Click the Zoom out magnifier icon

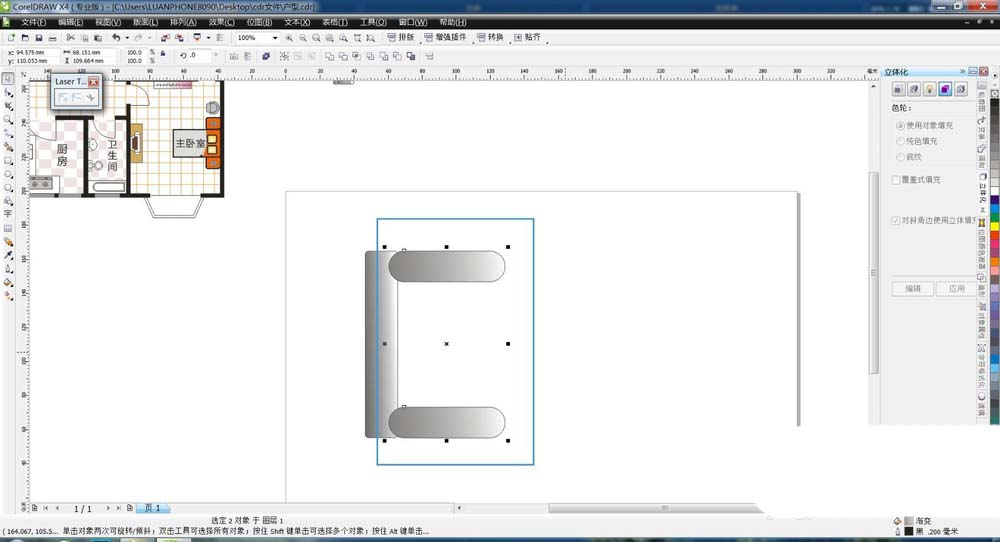coord(302,38)
